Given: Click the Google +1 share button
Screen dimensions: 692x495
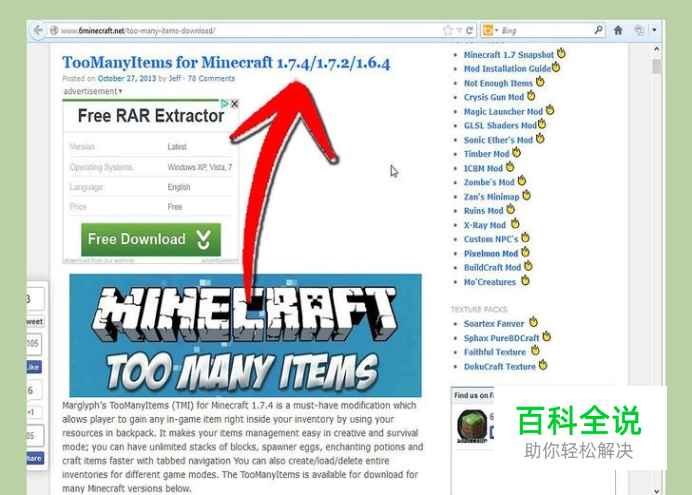Looking at the screenshot, I should point(34,412).
